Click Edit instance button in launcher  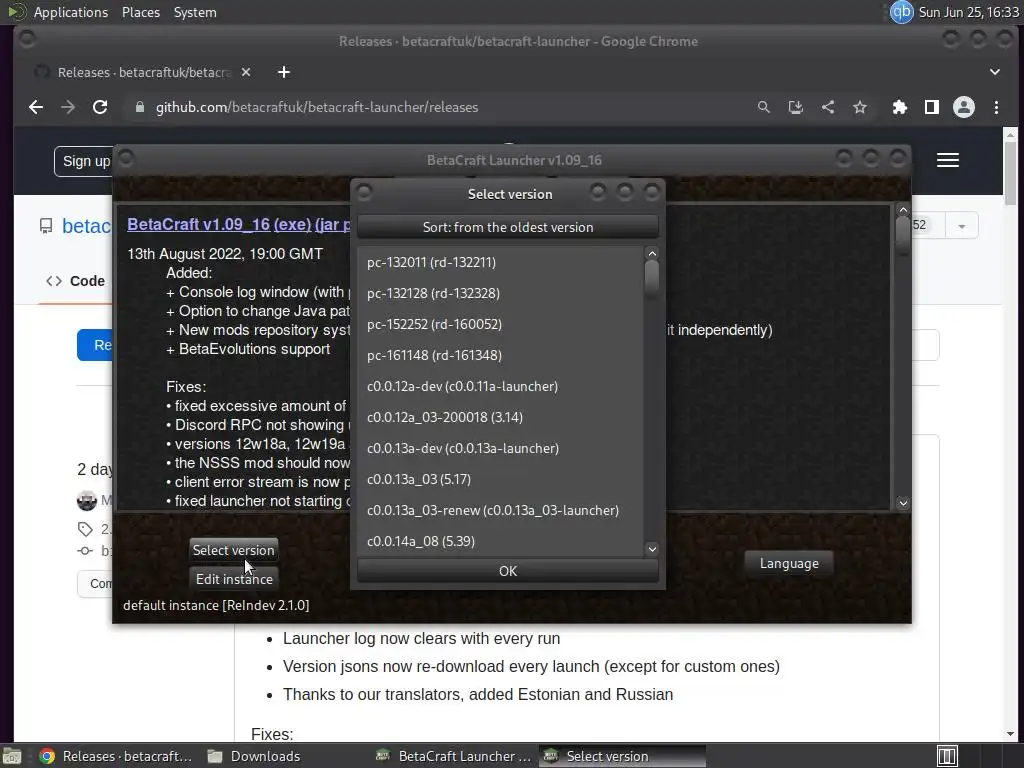(x=234, y=579)
